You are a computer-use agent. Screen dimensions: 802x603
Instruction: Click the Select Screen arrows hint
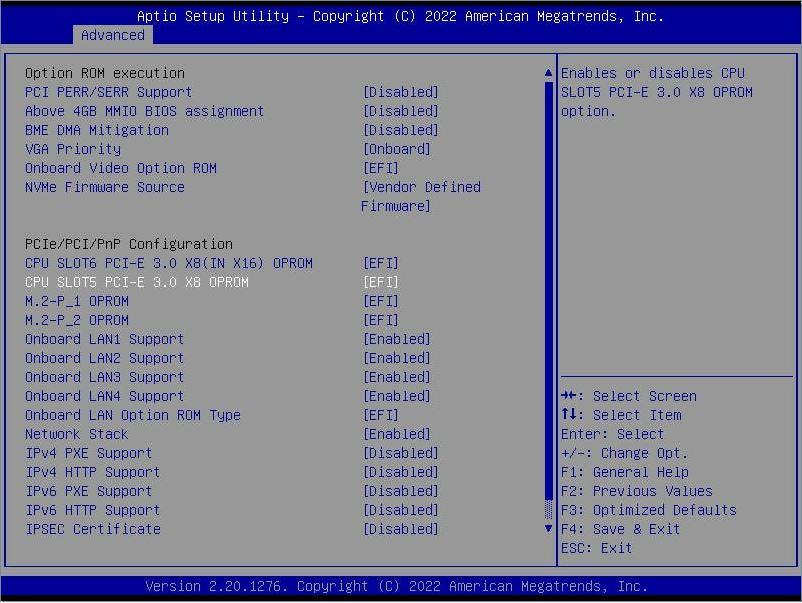click(x=629, y=396)
